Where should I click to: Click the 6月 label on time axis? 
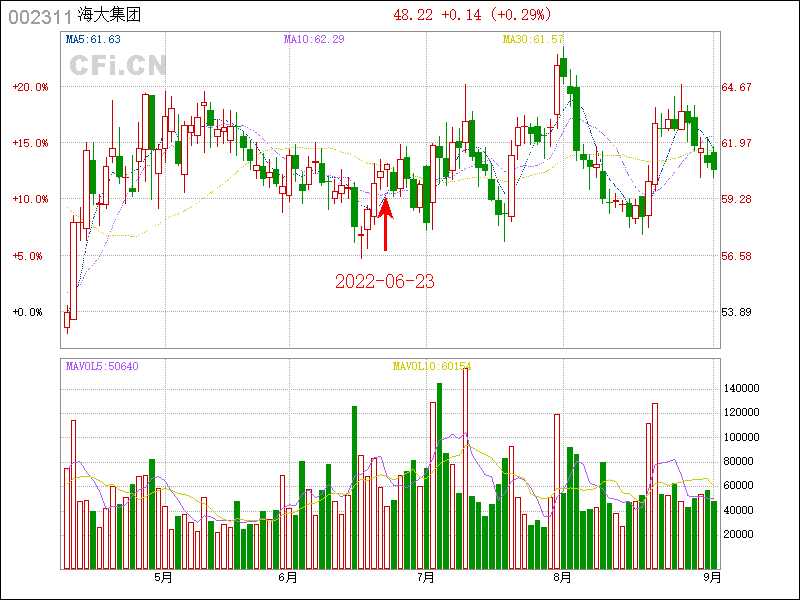pyautogui.click(x=288, y=577)
